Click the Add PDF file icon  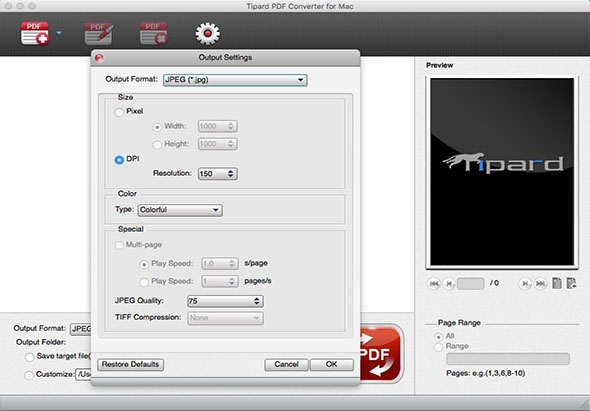coord(35,33)
